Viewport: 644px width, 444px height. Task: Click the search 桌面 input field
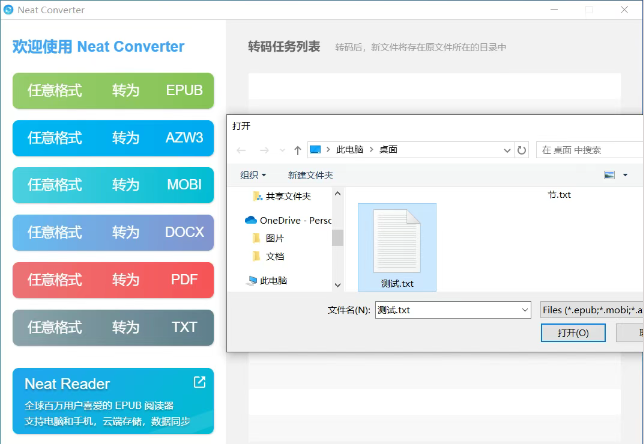590,150
